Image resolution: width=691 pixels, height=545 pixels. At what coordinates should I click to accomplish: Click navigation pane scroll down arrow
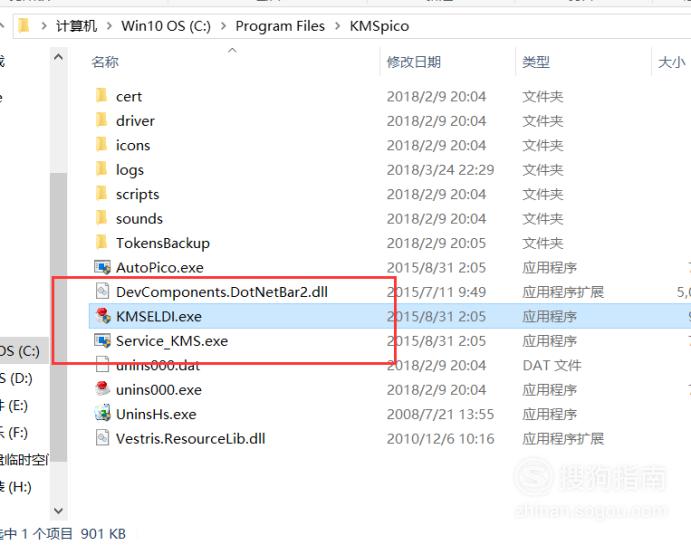tap(58, 511)
